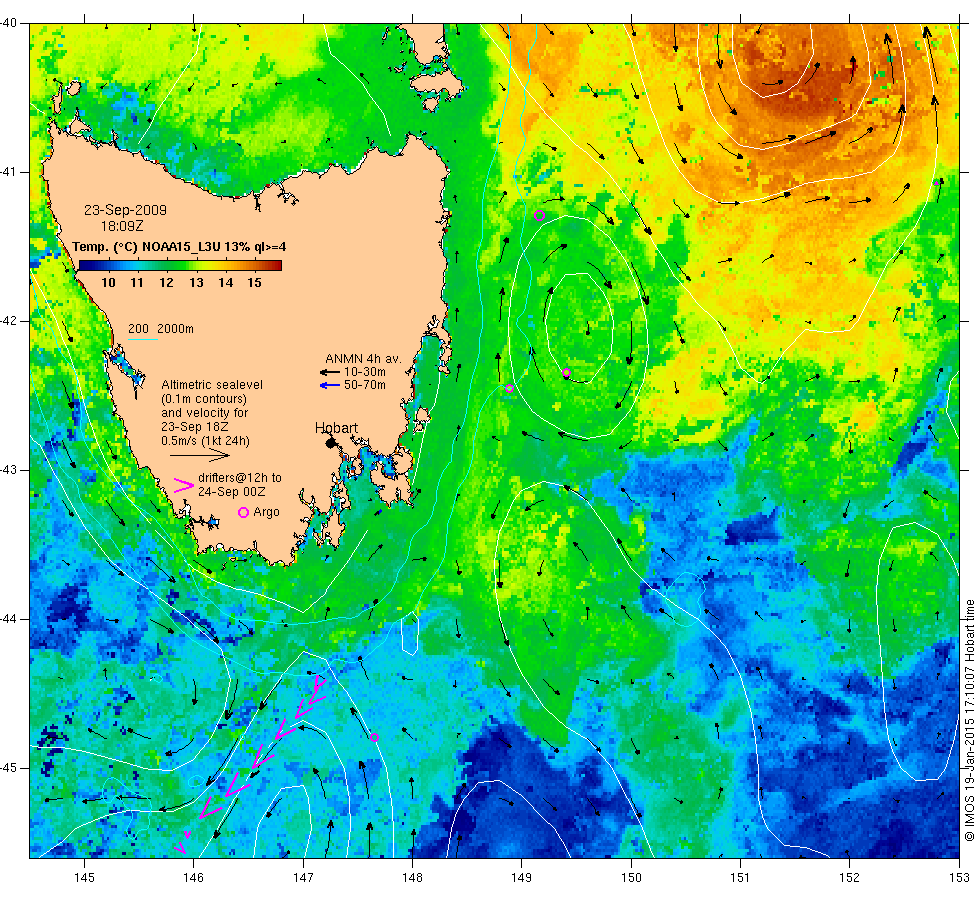Click the 0.5m/s velocity scale arrow
This screenshot has width=980, height=900.
coord(200,455)
